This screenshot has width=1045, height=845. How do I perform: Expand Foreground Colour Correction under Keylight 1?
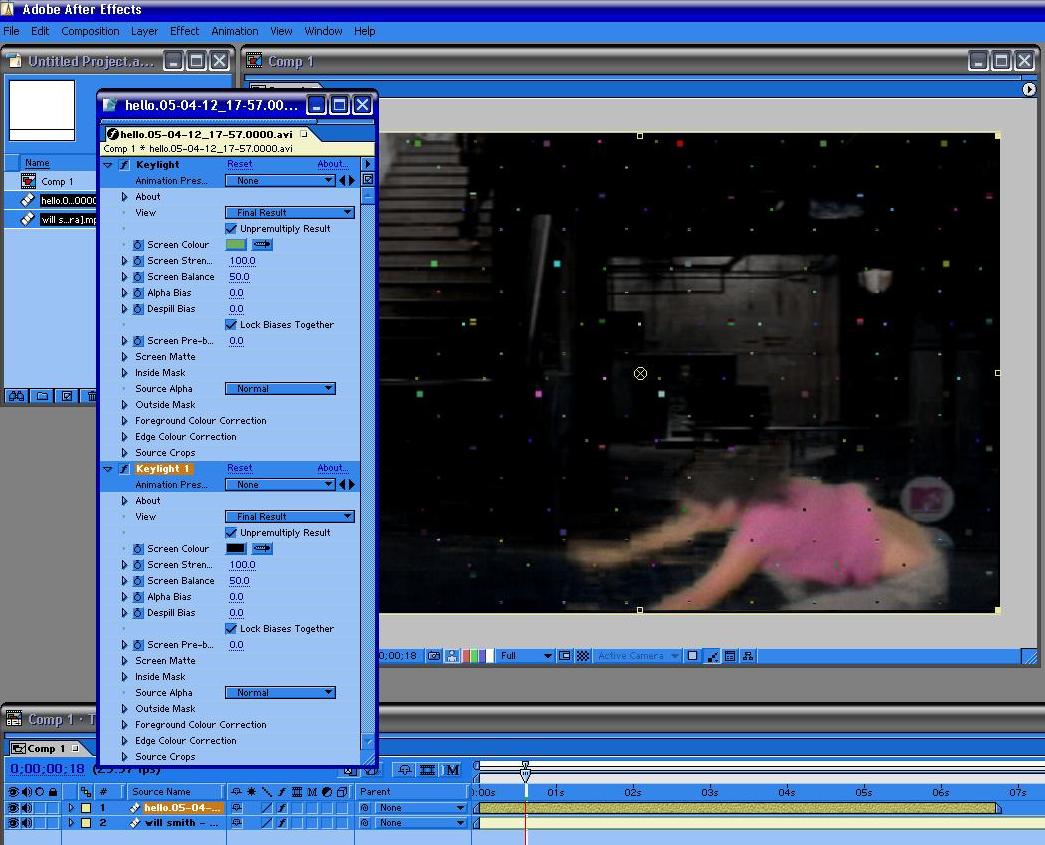124,724
